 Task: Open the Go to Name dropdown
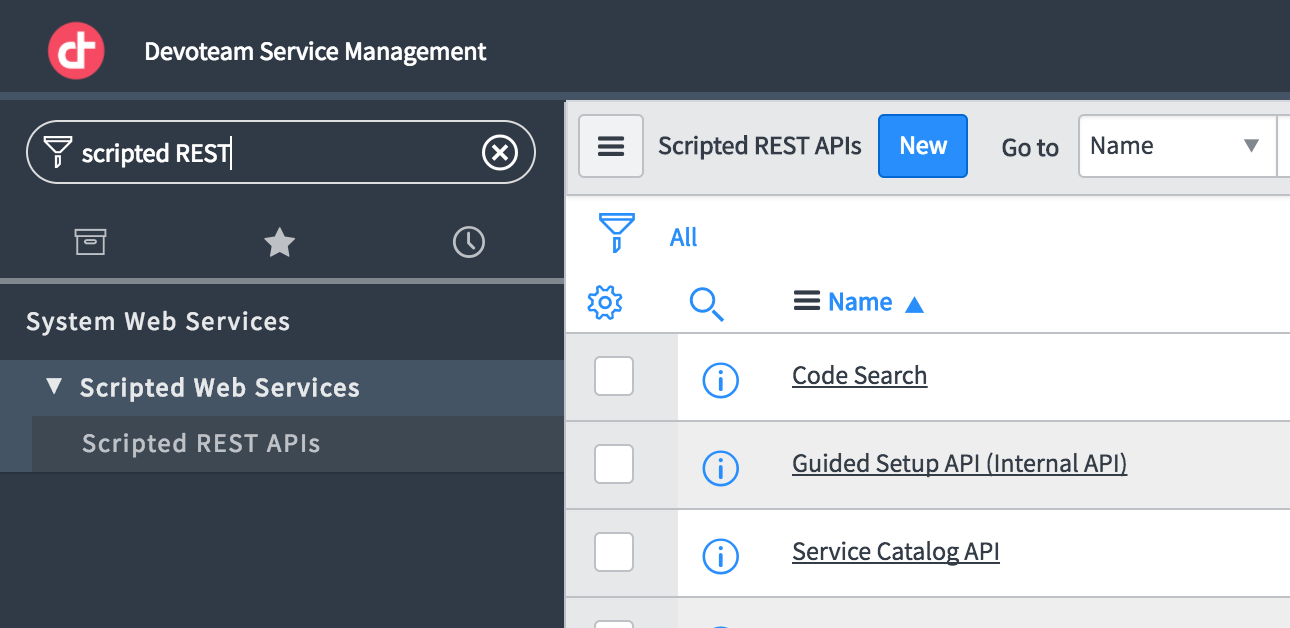(1176, 146)
